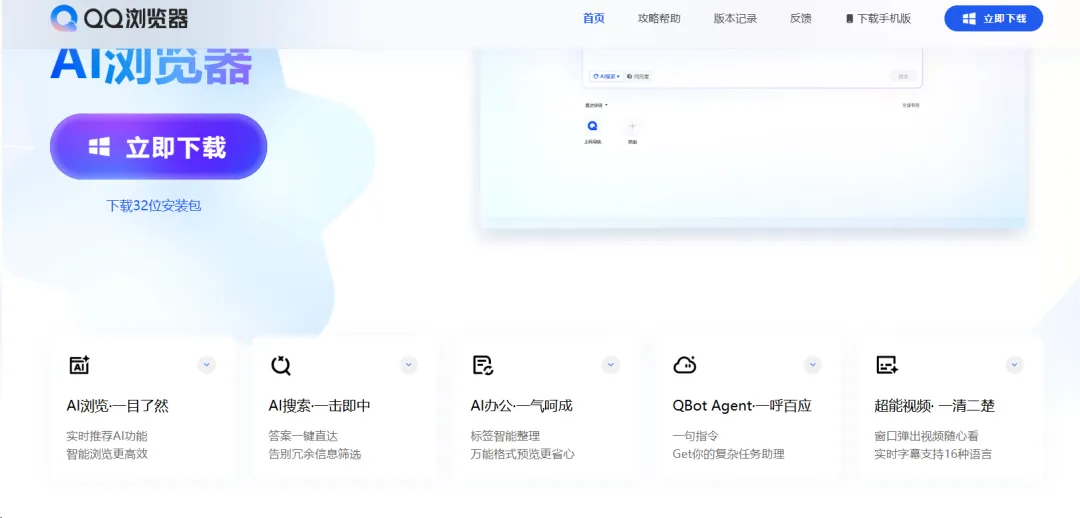1080x518 pixels.
Task: Click the text 答案一键直达
Action: [x=303, y=436]
